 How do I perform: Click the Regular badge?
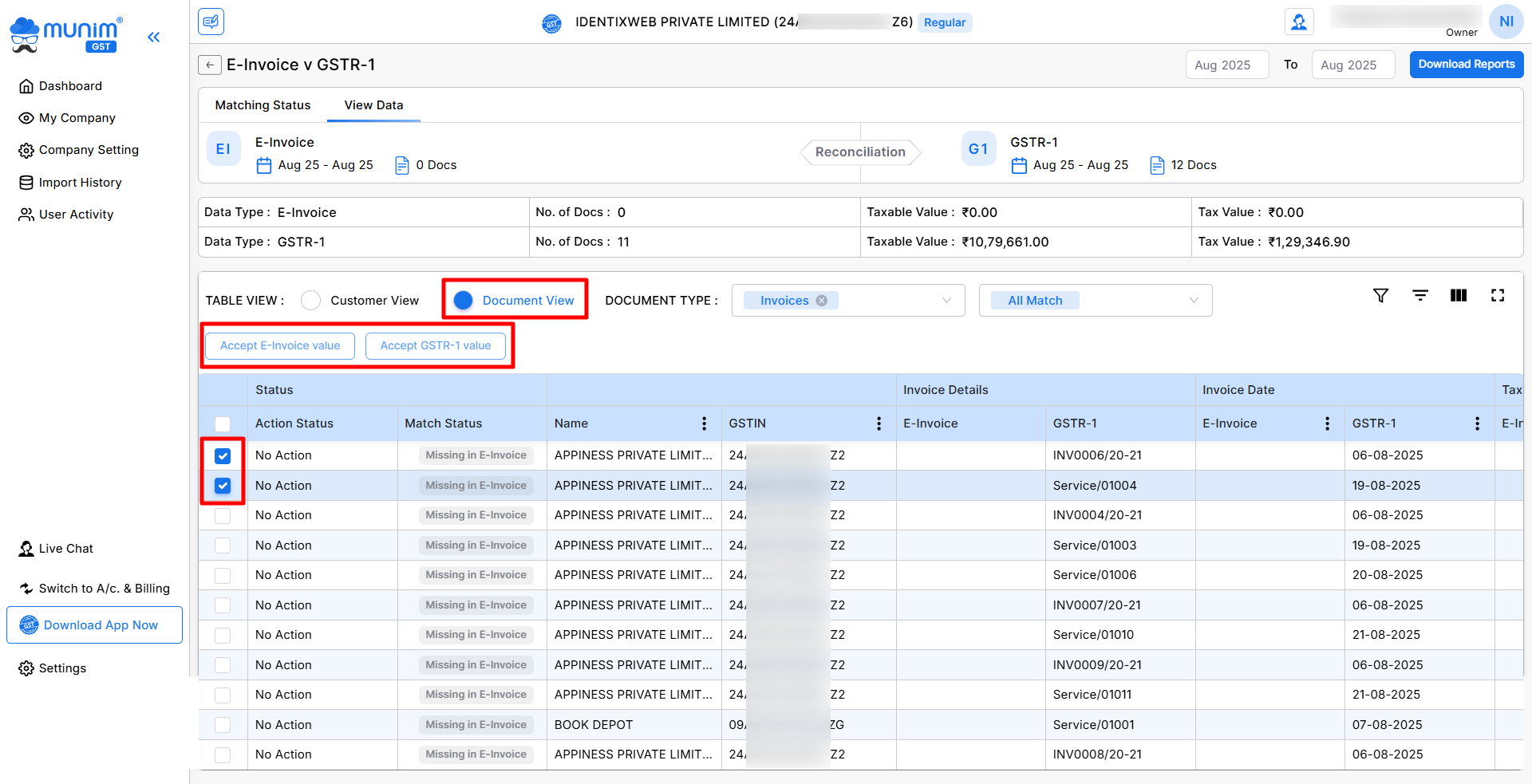945,22
